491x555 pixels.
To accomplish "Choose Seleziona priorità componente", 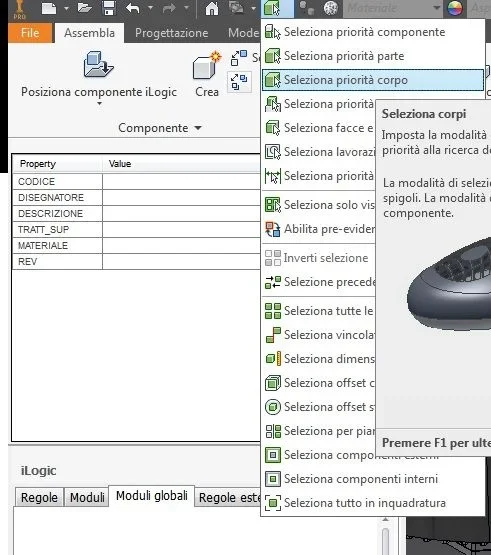I will pyautogui.click(x=372, y=32).
